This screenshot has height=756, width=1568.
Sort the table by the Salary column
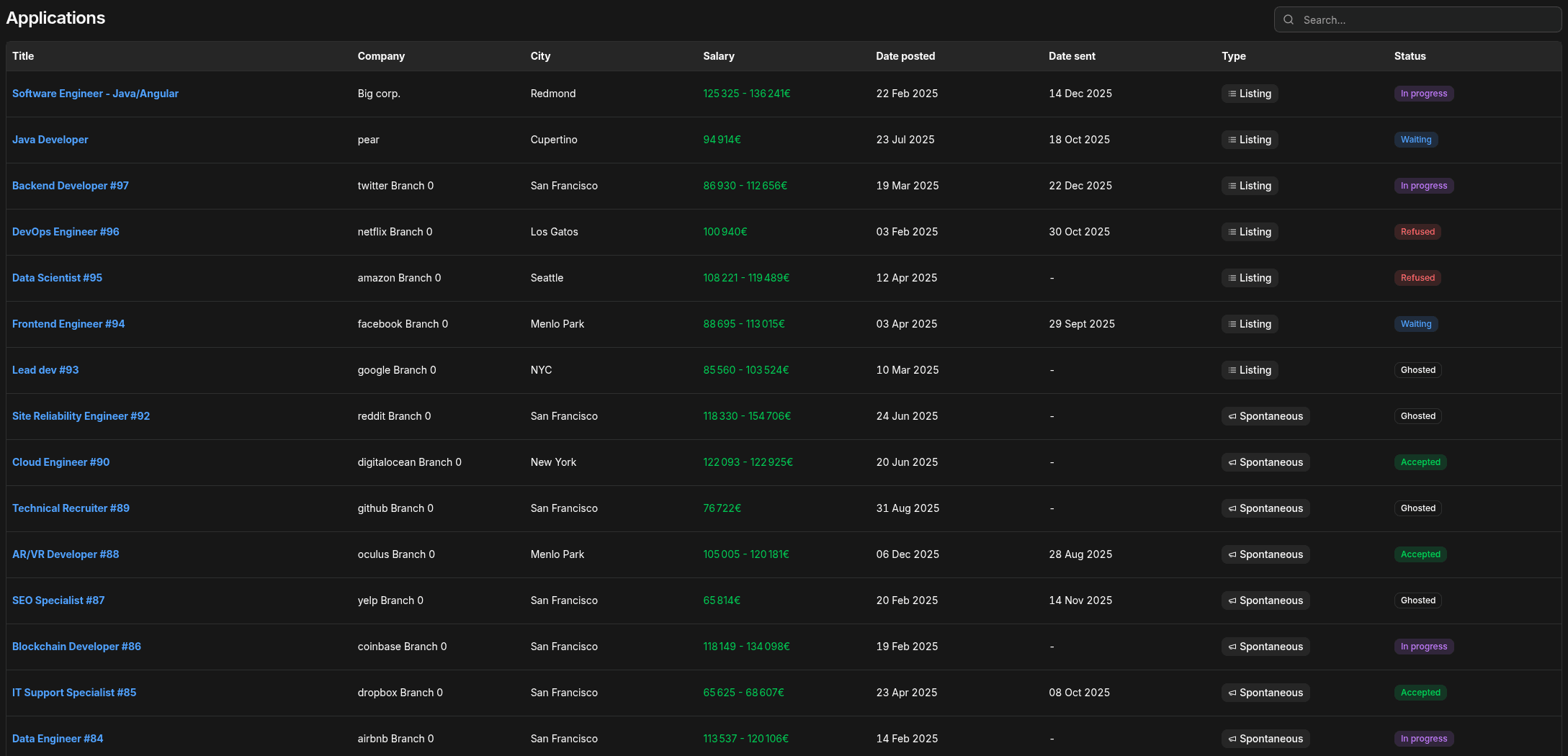719,56
